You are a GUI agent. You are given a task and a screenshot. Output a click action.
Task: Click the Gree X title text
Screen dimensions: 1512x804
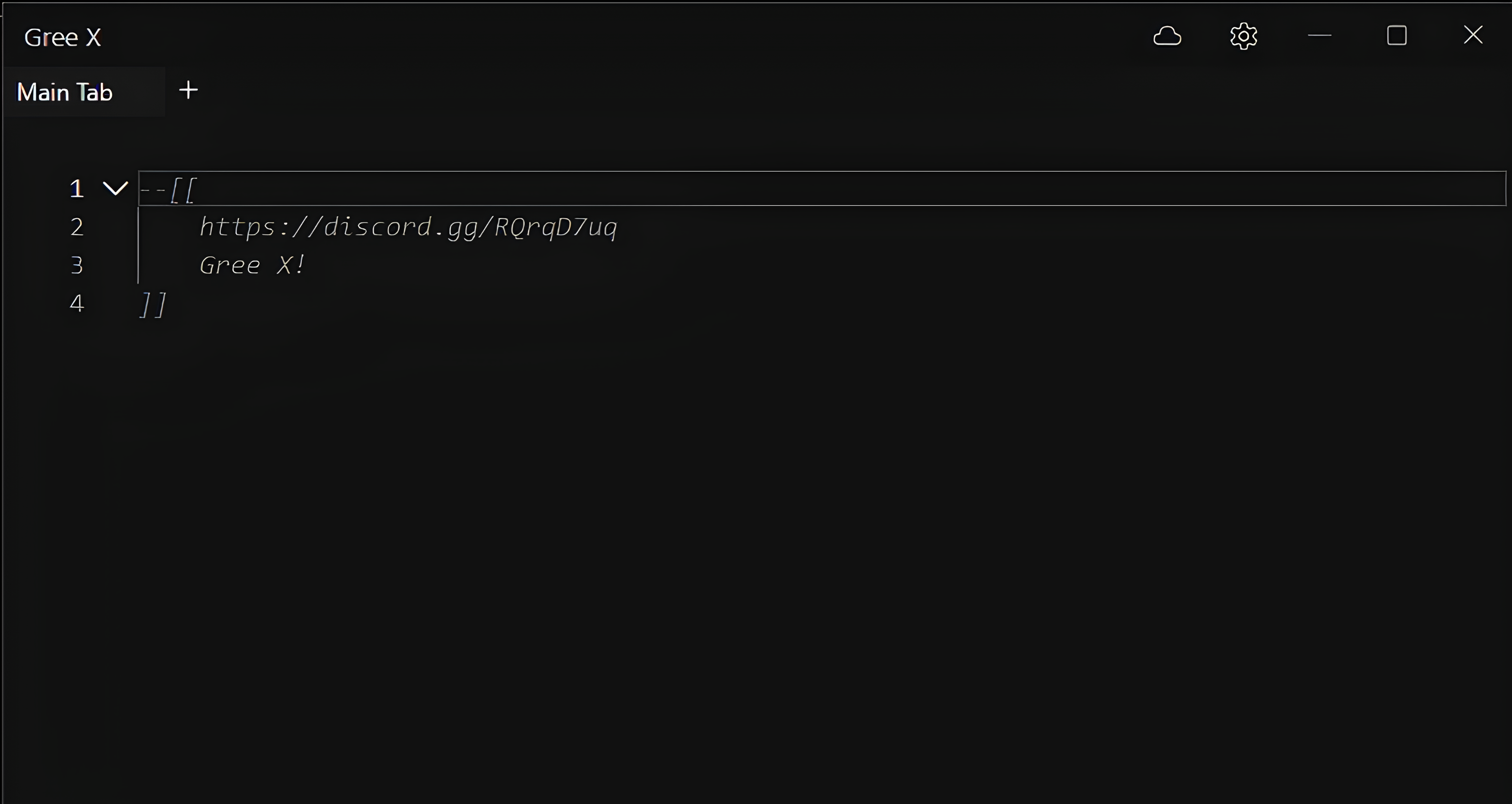(x=62, y=38)
